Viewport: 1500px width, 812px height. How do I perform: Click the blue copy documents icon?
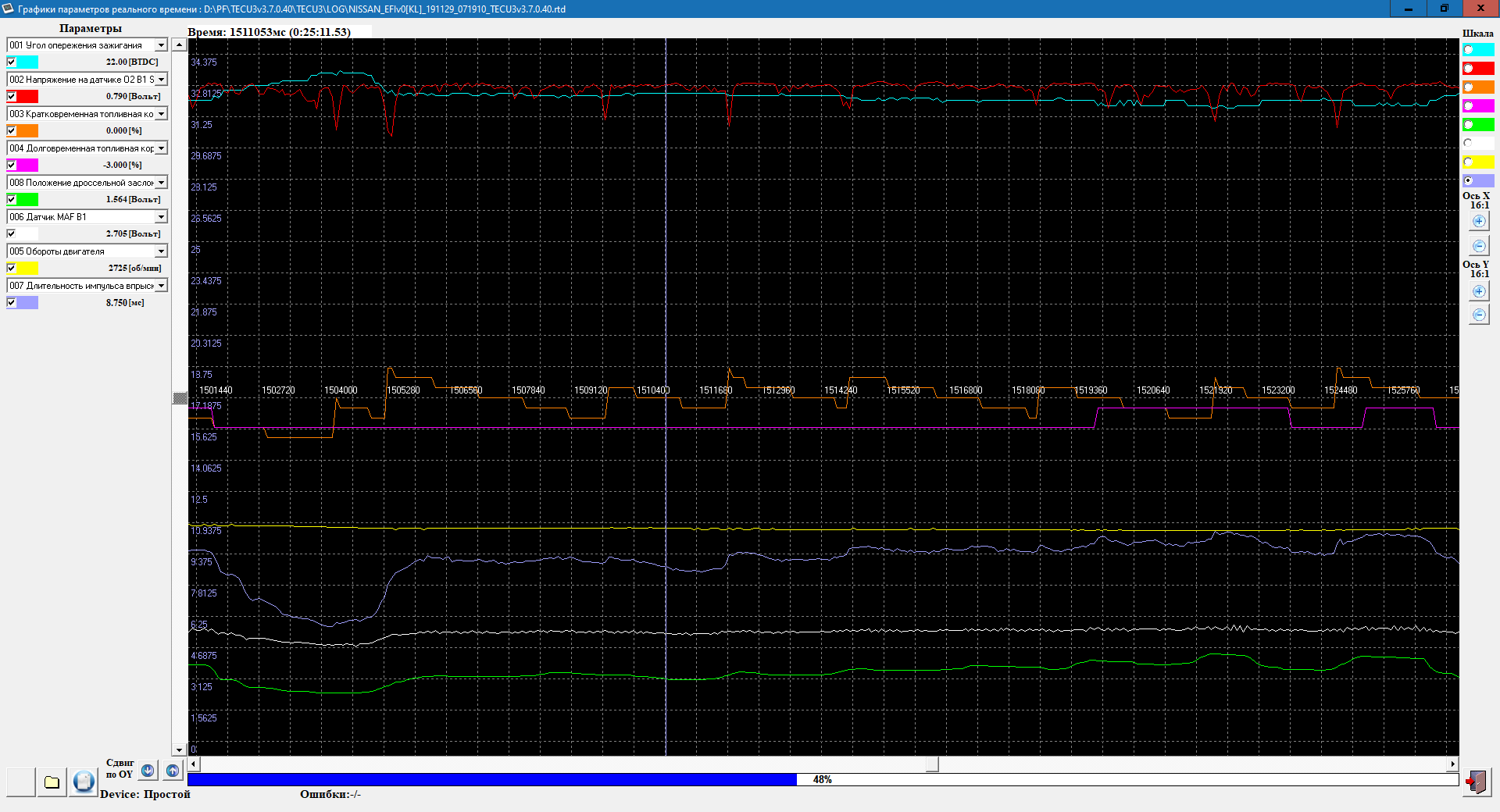[x=84, y=782]
